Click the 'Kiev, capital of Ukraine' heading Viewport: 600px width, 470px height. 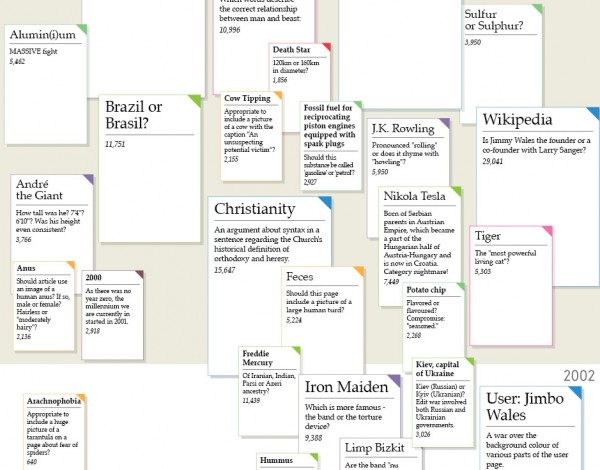pyautogui.click(x=437, y=369)
